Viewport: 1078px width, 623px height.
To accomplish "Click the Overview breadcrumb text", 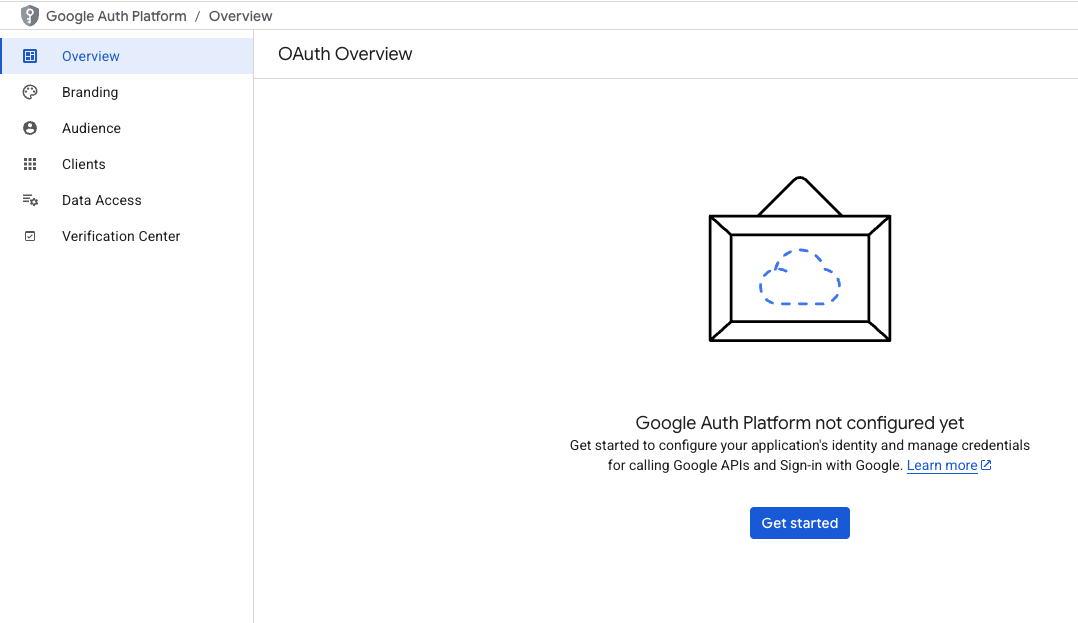I will [240, 16].
